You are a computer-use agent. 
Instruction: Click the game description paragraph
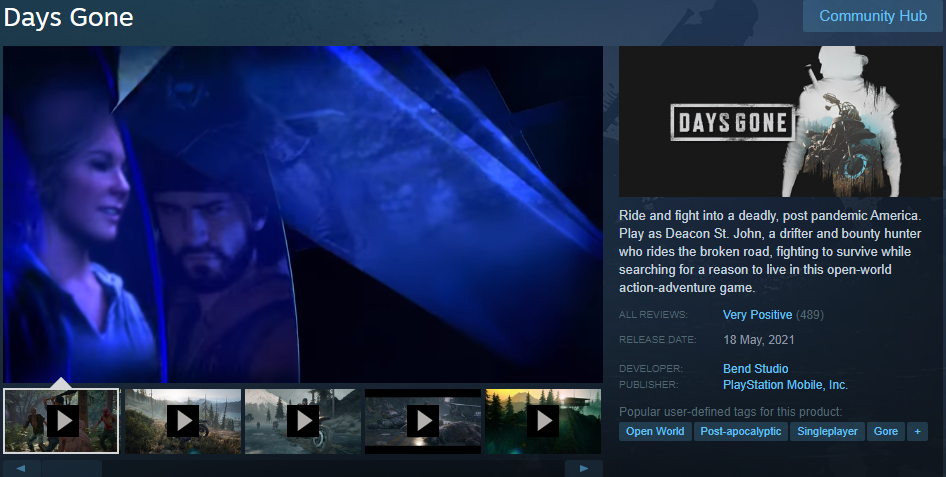[x=770, y=251]
